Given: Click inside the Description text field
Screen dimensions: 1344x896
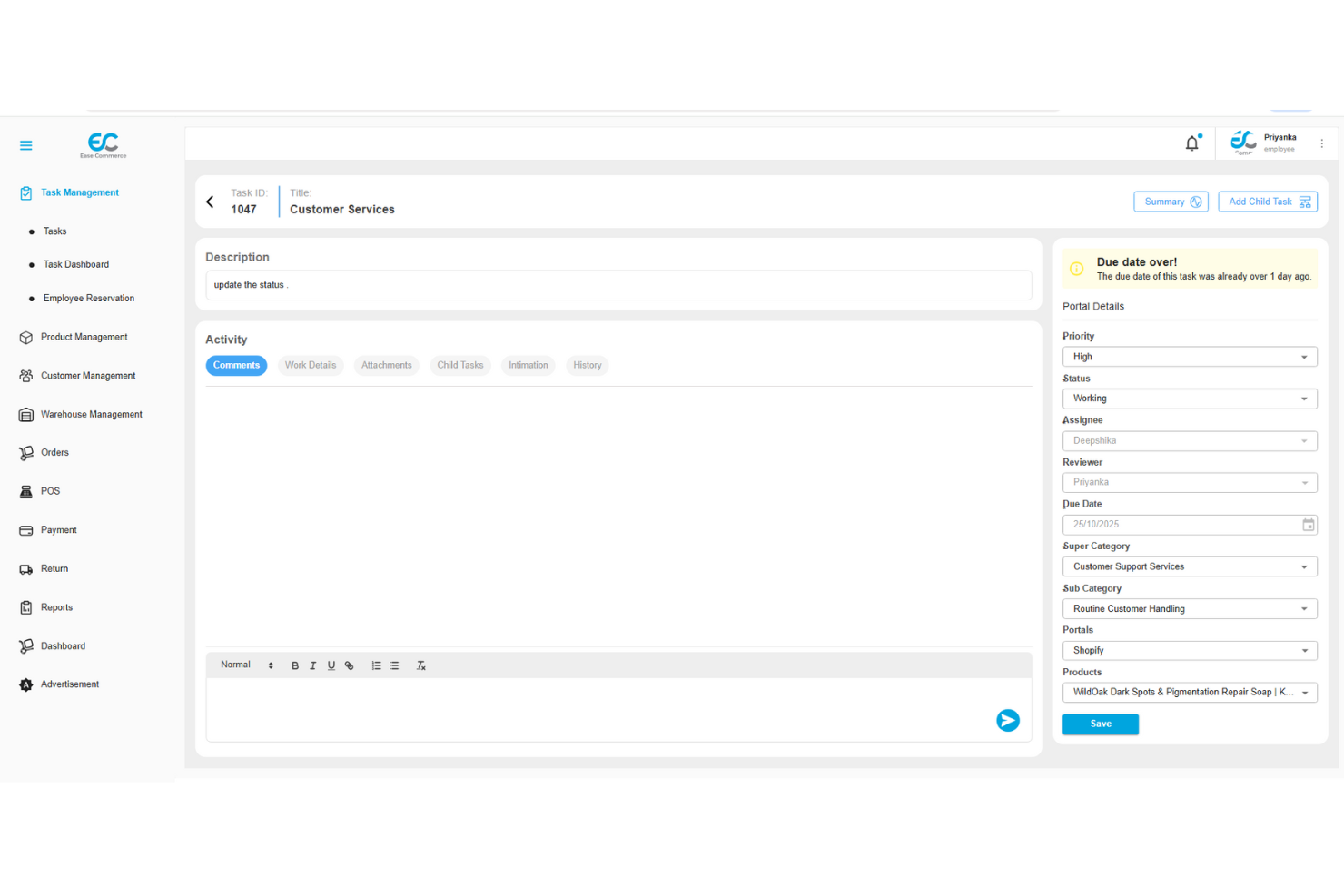Looking at the screenshot, I should point(618,284).
